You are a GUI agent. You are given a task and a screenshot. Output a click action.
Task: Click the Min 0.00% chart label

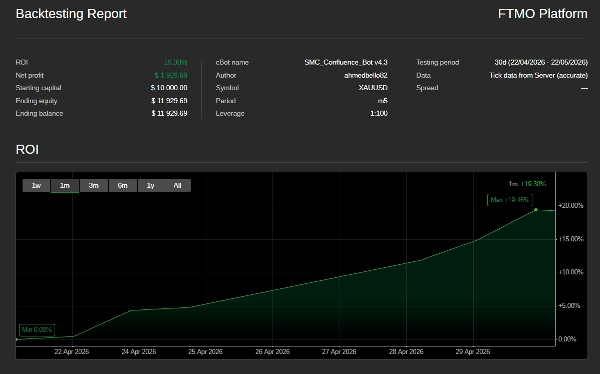(37, 330)
